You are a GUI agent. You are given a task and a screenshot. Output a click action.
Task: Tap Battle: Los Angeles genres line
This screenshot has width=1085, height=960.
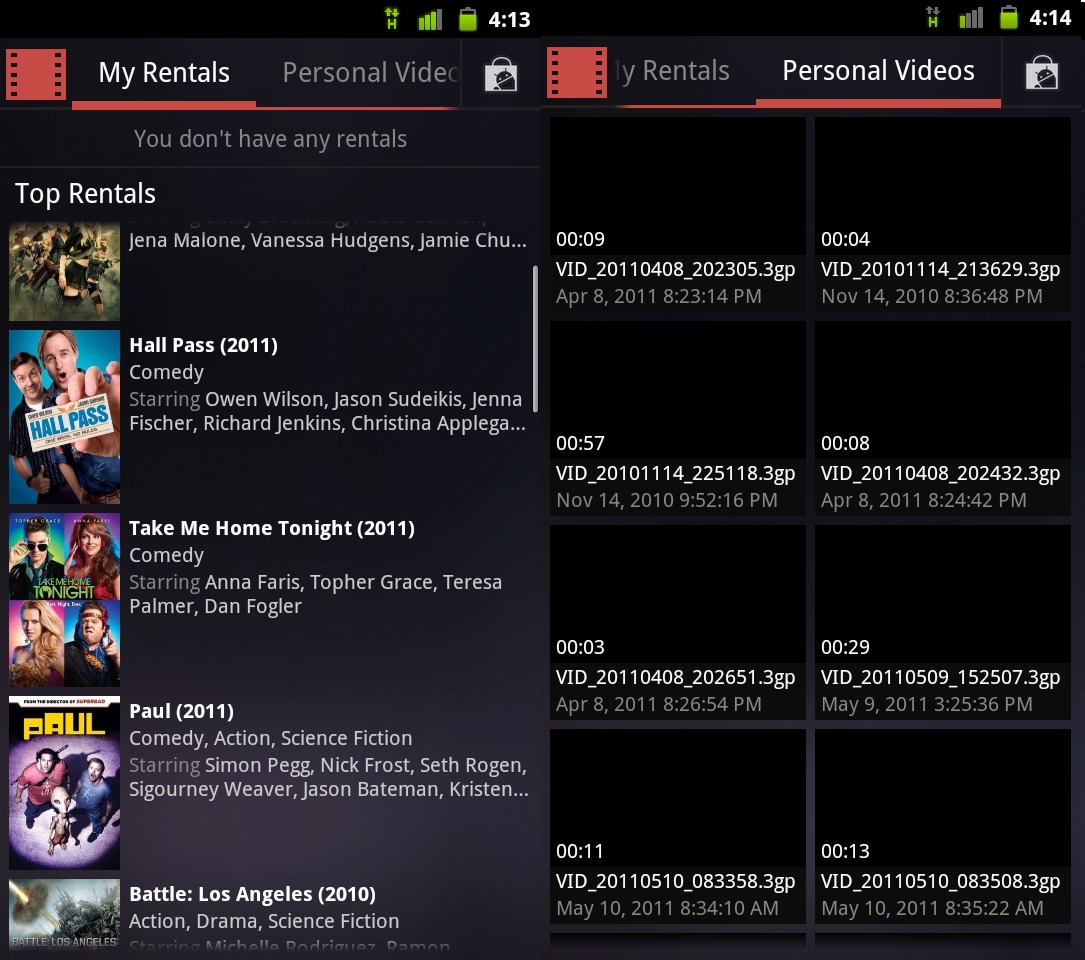coord(264,921)
